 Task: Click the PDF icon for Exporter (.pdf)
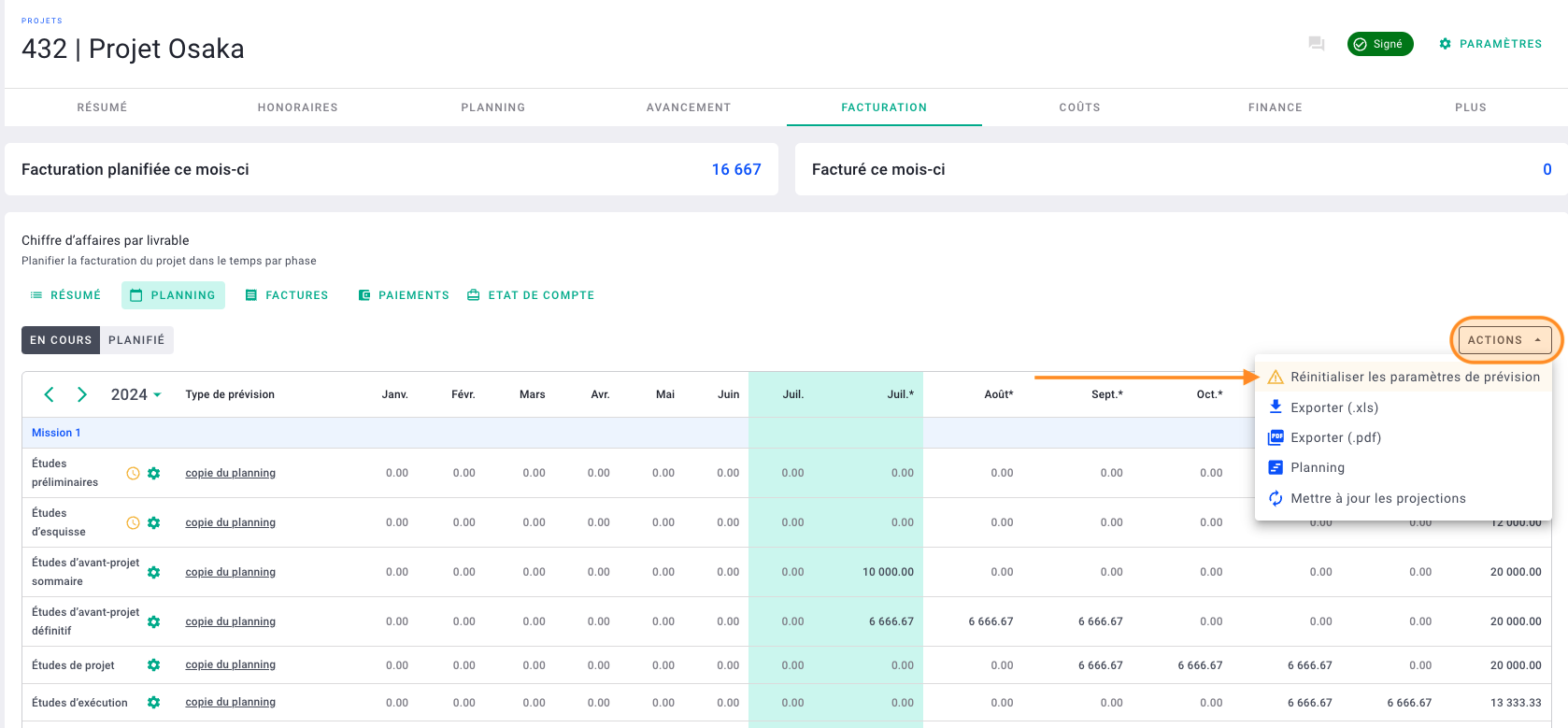(1276, 437)
